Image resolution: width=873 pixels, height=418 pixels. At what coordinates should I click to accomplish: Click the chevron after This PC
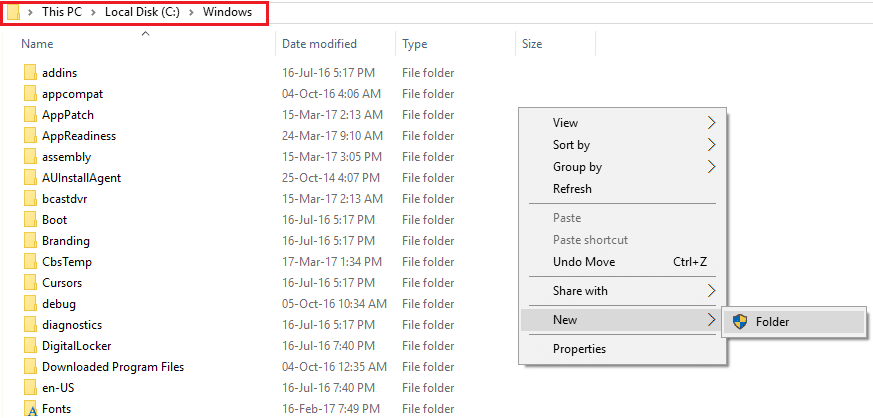tap(94, 12)
